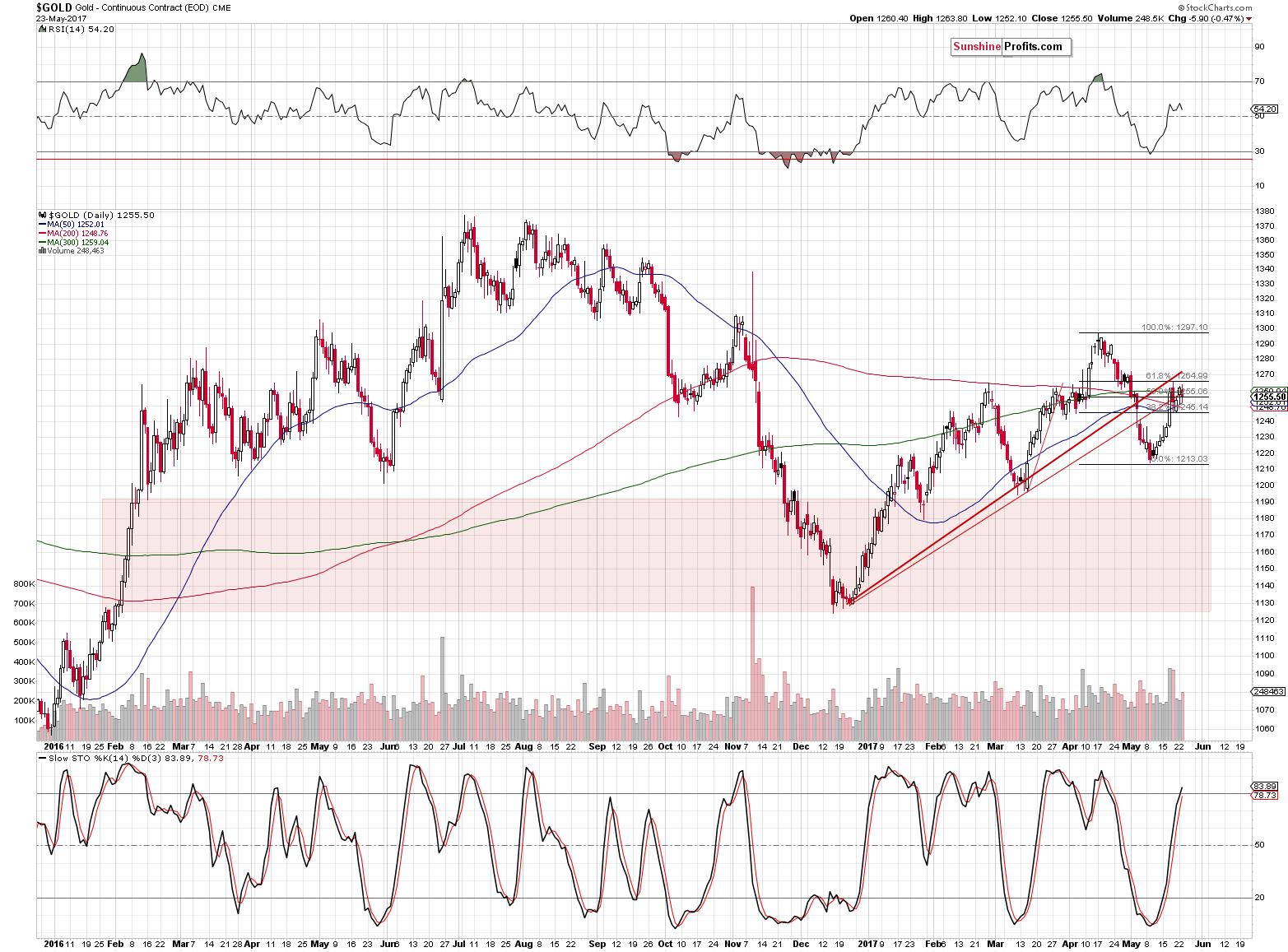Click the 70 label on RSI axis
The width and height of the screenshot is (1288, 952).
(x=1259, y=81)
